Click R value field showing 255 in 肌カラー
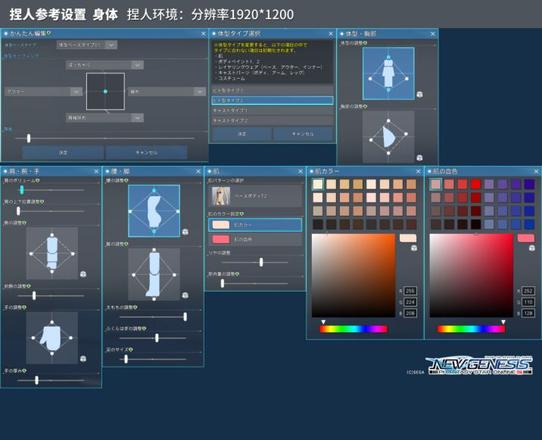The height and width of the screenshot is (440, 542). pos(410,291)
